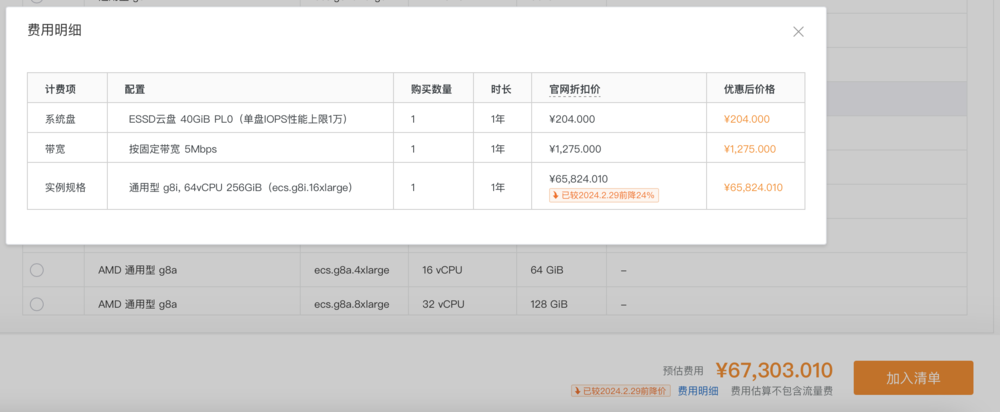
Task: Click the 优惠后价格 column header
Action: (x=749, y=89)
